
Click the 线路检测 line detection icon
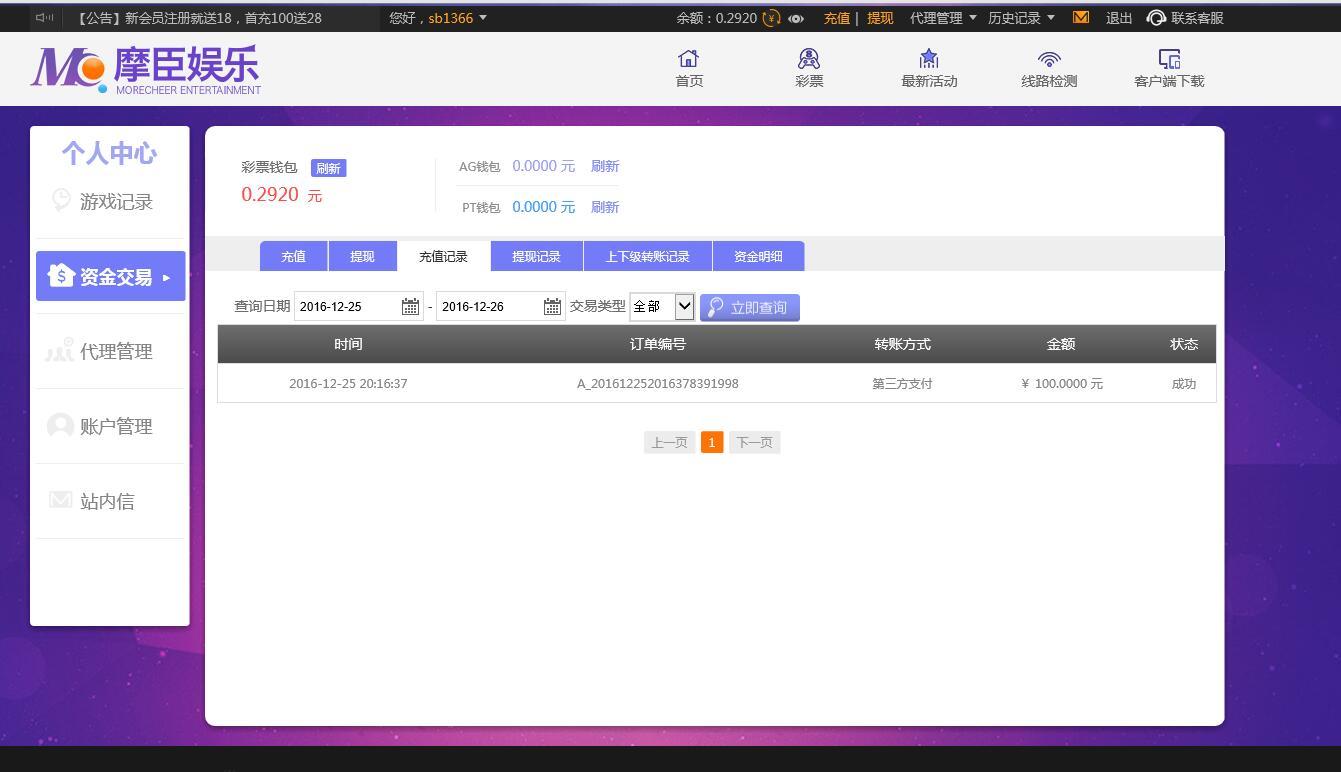[1048, 68]
